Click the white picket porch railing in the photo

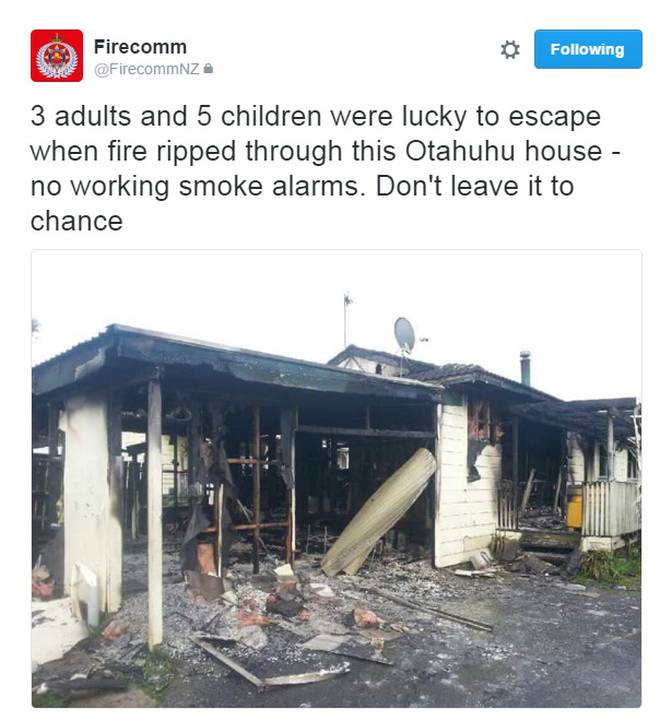click(x=611, y=508)
